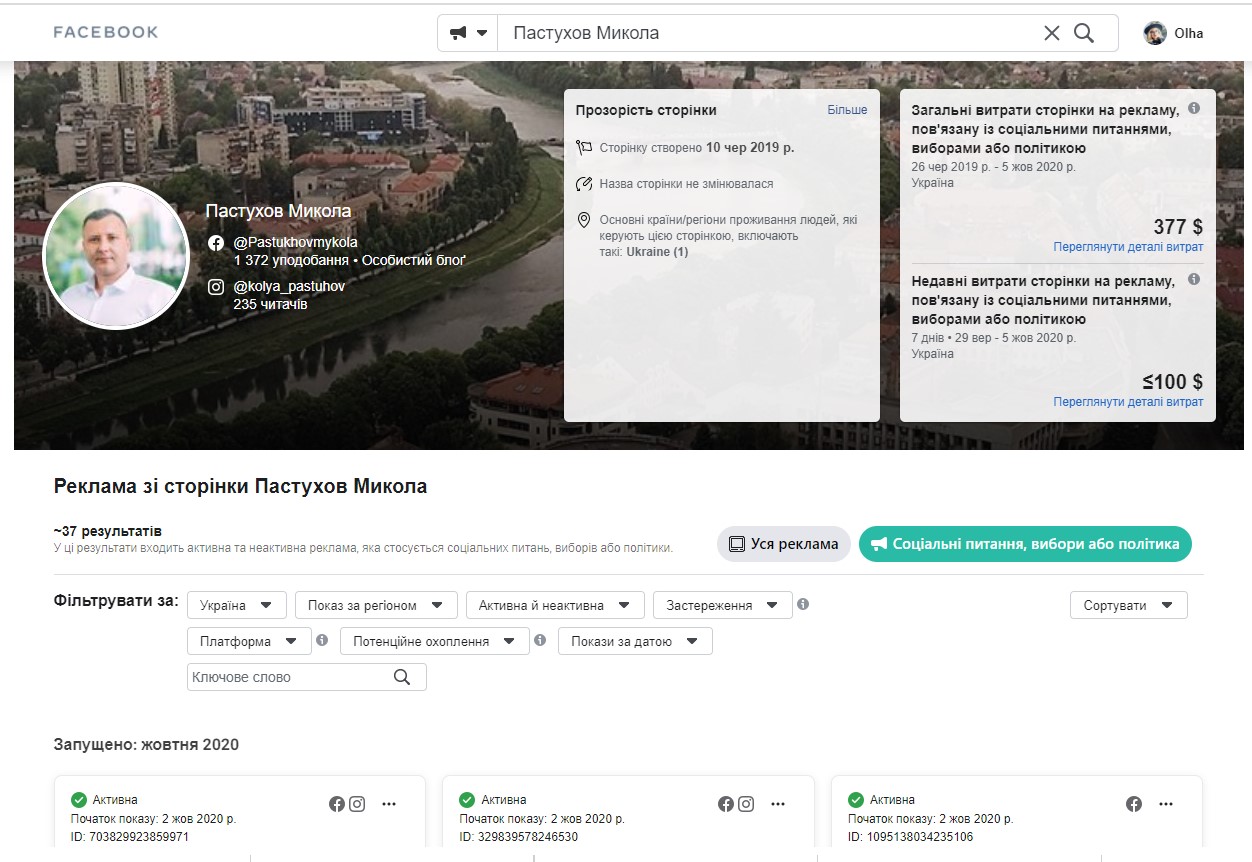Viewport: 1252px width, 862px height.
Task: Open the @Pastukhovmykola page link
Action: [x=295, y=242]
